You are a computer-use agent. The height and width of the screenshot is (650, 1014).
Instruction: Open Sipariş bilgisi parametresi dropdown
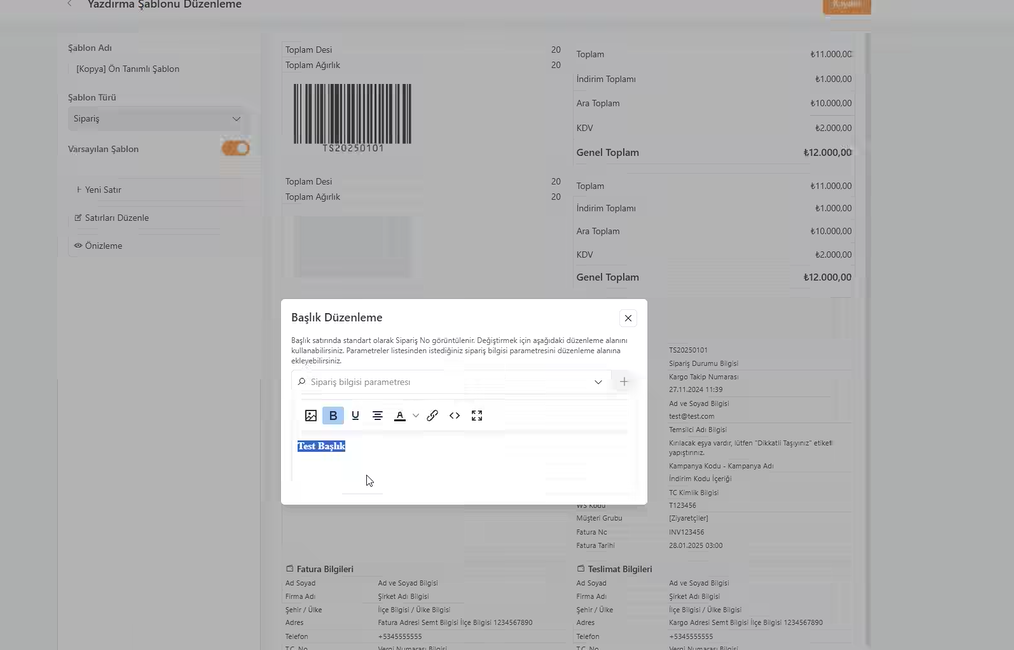tap(598, 382)
